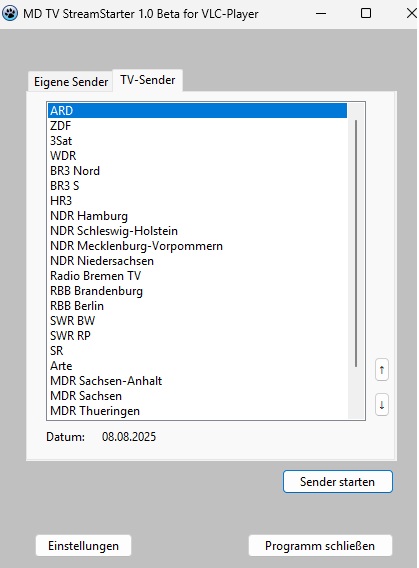Image resolution: width=419 pixels, height=568 pixels.
Task: Select NDR Niedersachsen
Action: tap(197, 261)
